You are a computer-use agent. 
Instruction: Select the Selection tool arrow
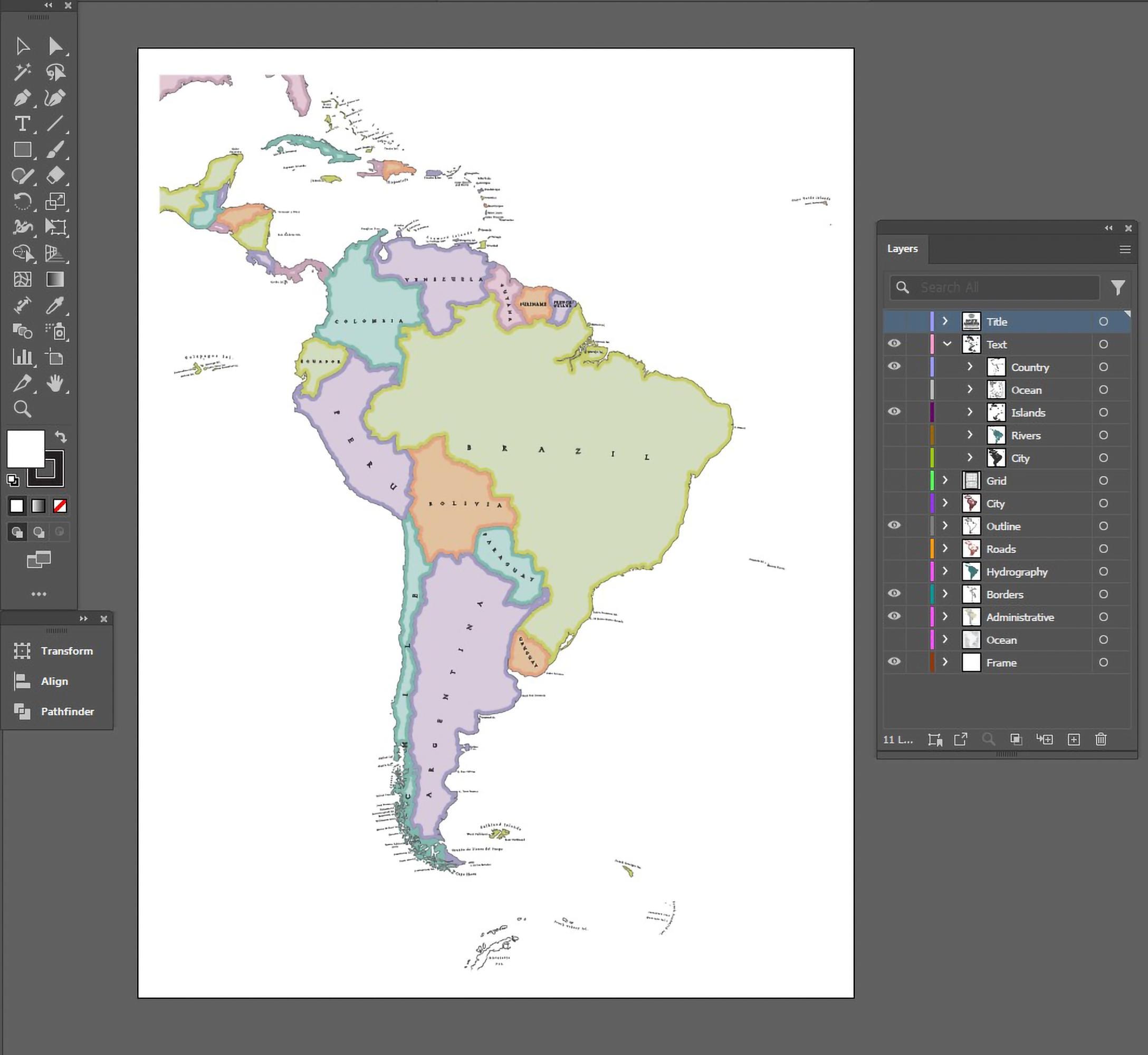click(23, 46)
